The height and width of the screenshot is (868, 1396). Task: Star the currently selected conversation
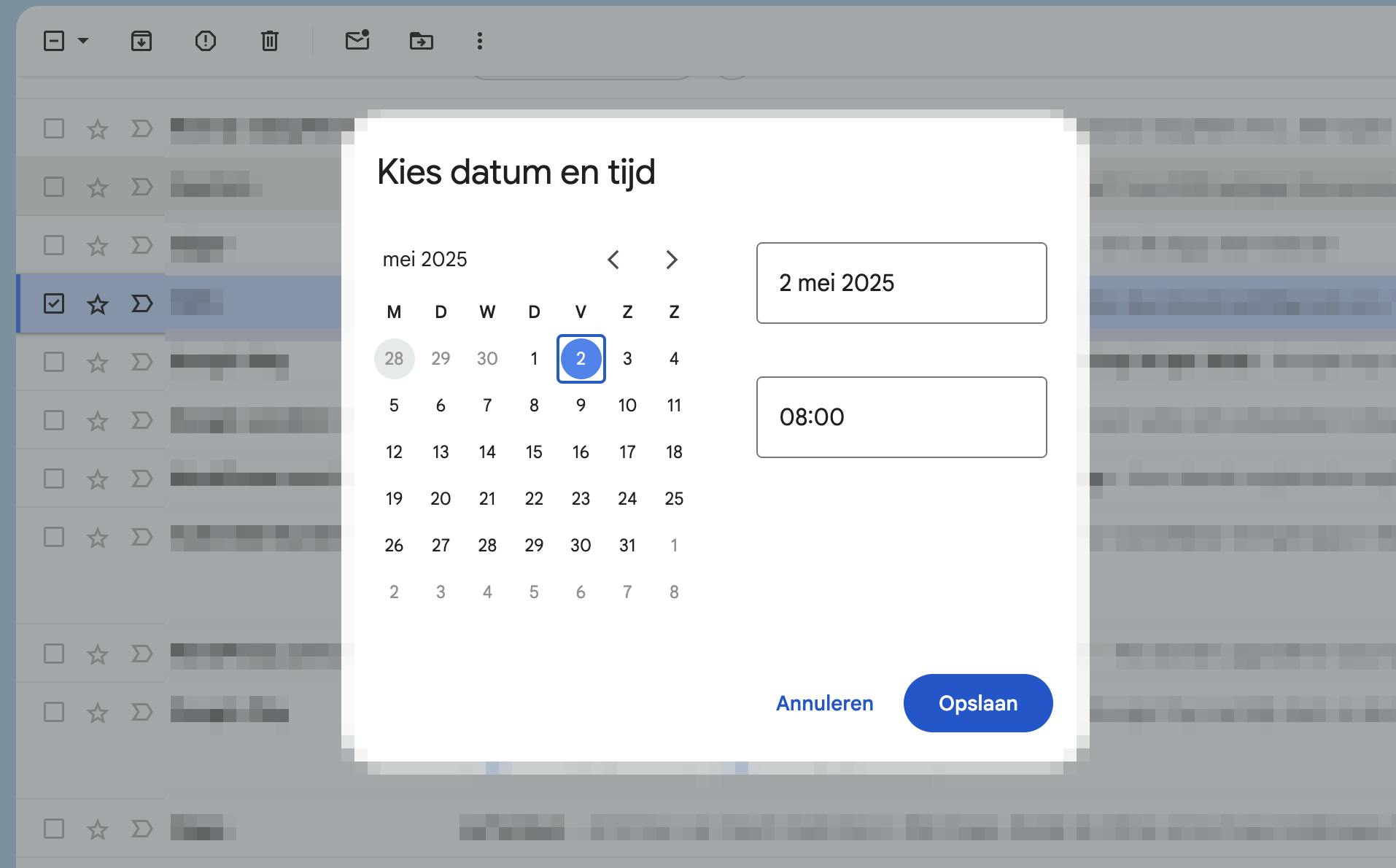tap(96, 304)
